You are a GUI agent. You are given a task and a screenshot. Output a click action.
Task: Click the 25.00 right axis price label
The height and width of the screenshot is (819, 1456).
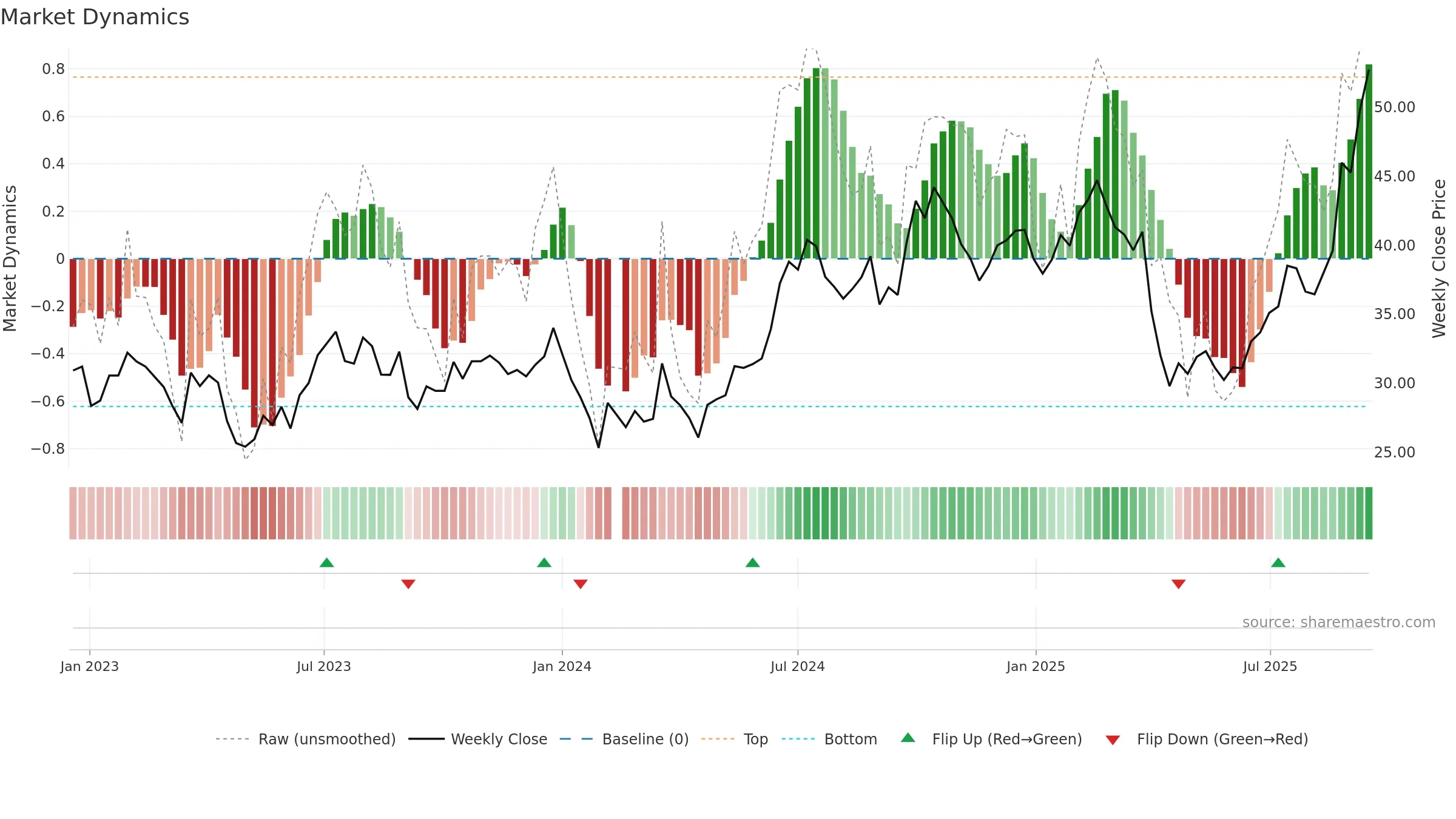[1395, 453]
